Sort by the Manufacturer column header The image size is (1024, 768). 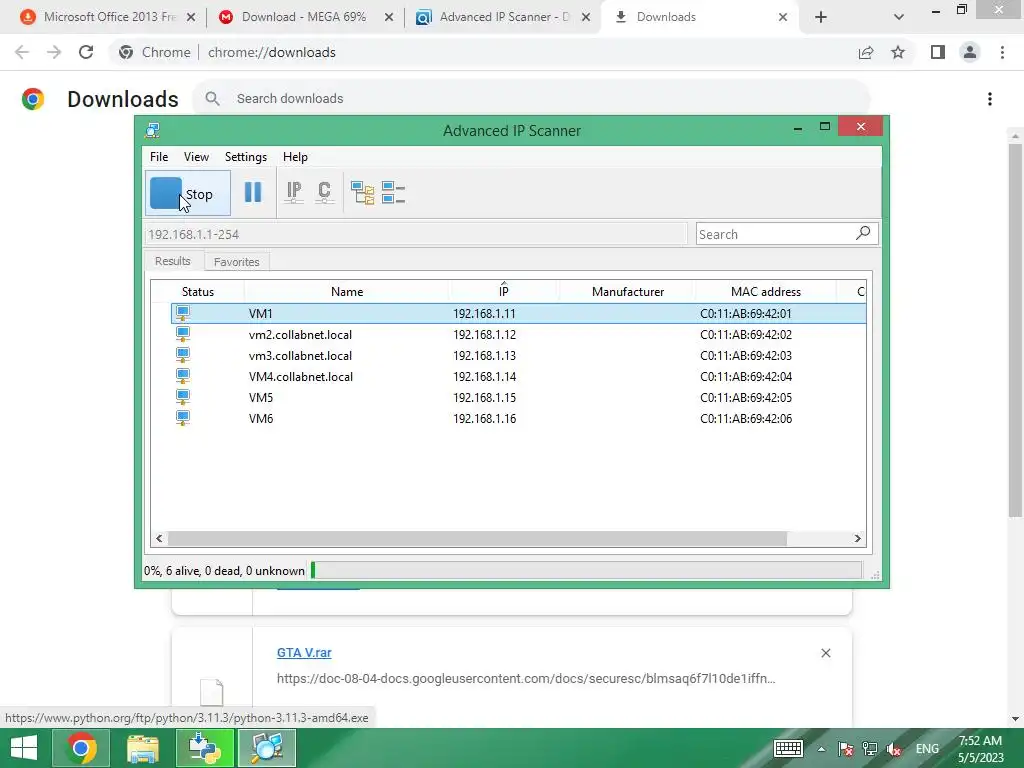628,291
